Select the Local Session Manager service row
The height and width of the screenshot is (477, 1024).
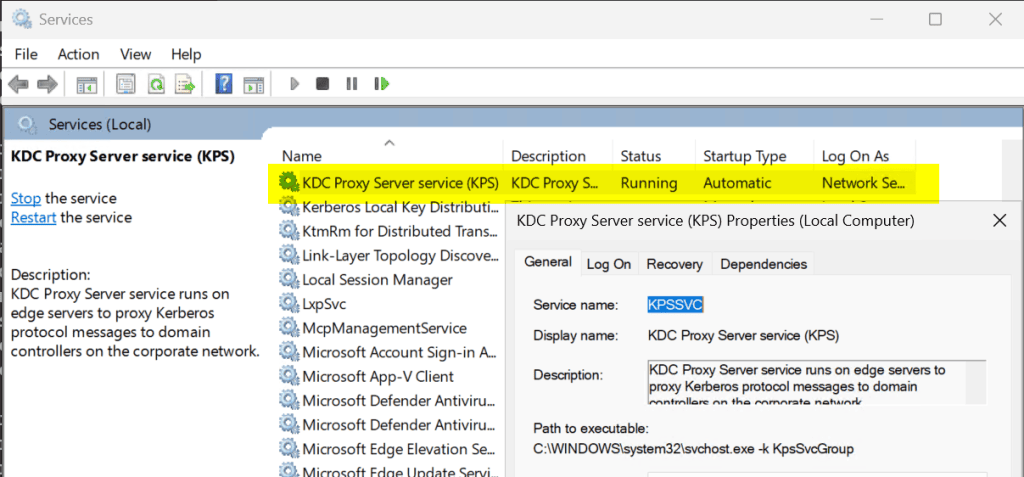[x=377, y=280]
